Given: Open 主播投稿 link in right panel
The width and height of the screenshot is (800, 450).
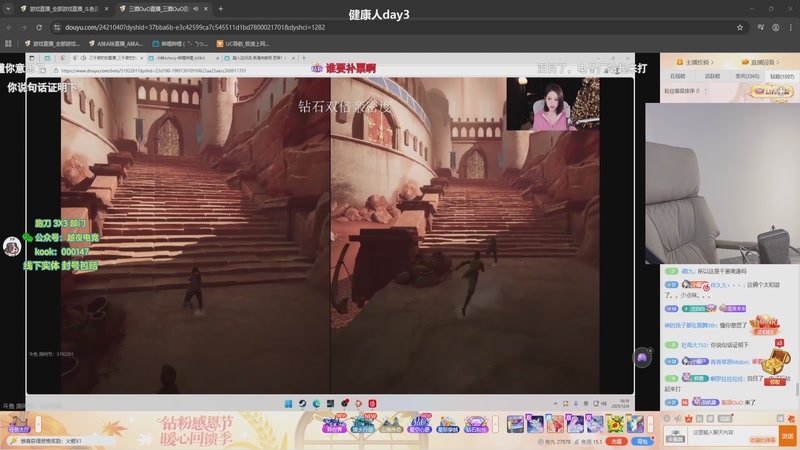Looking at the screenshot, I should 695,62.
